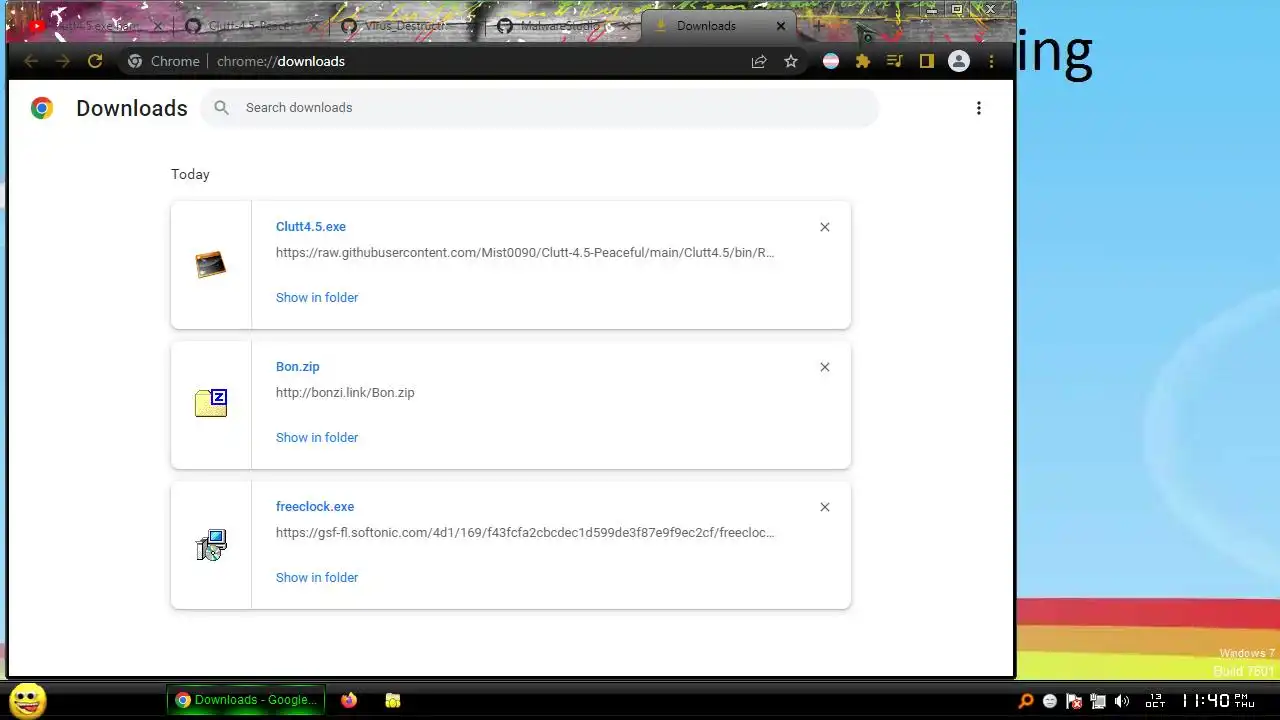Click the taskbar clock showing 11:40
This screenshot has width=1280, height=720.
[1218, 701]
